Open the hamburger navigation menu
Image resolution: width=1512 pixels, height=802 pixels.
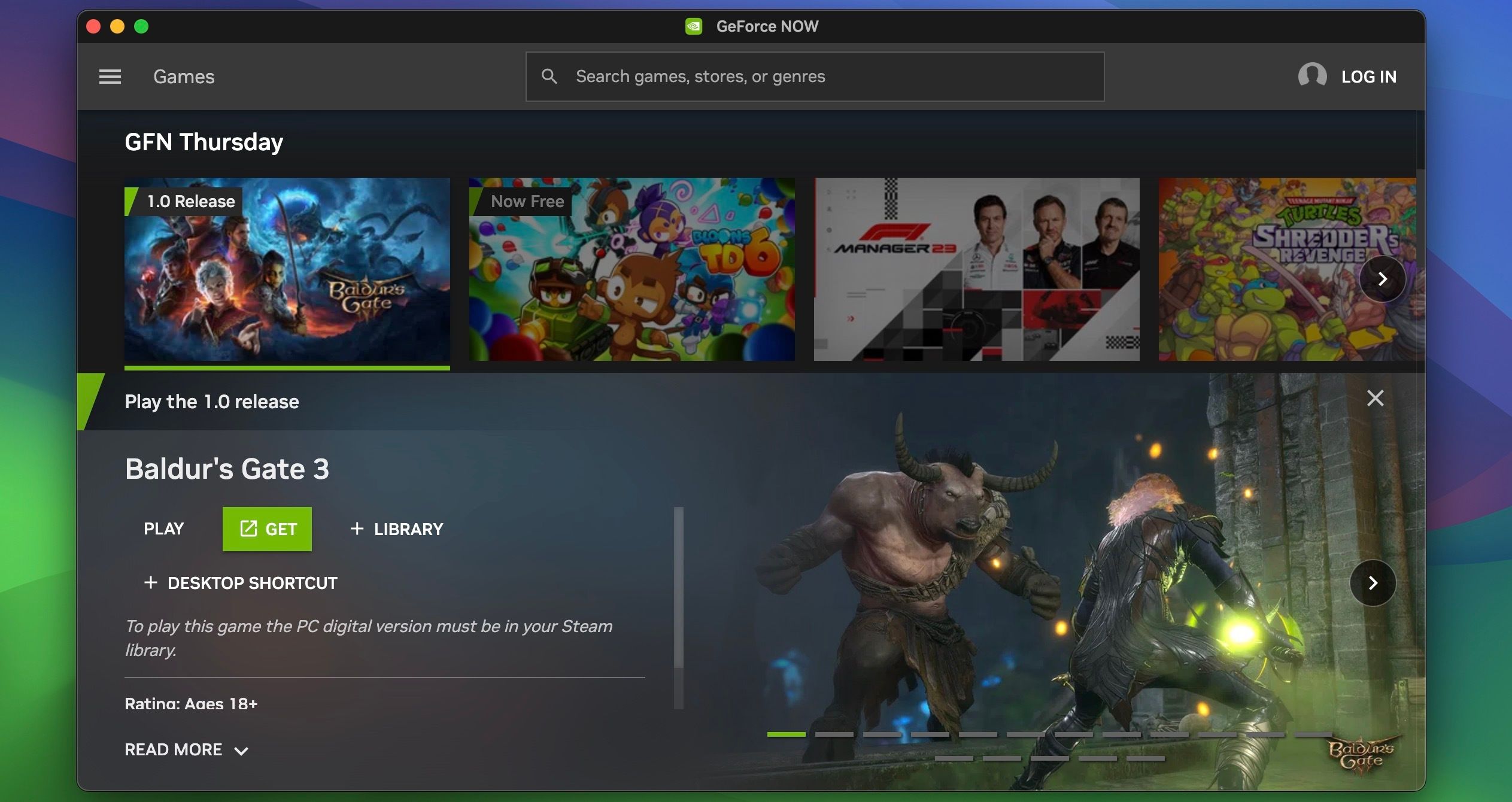110,77
